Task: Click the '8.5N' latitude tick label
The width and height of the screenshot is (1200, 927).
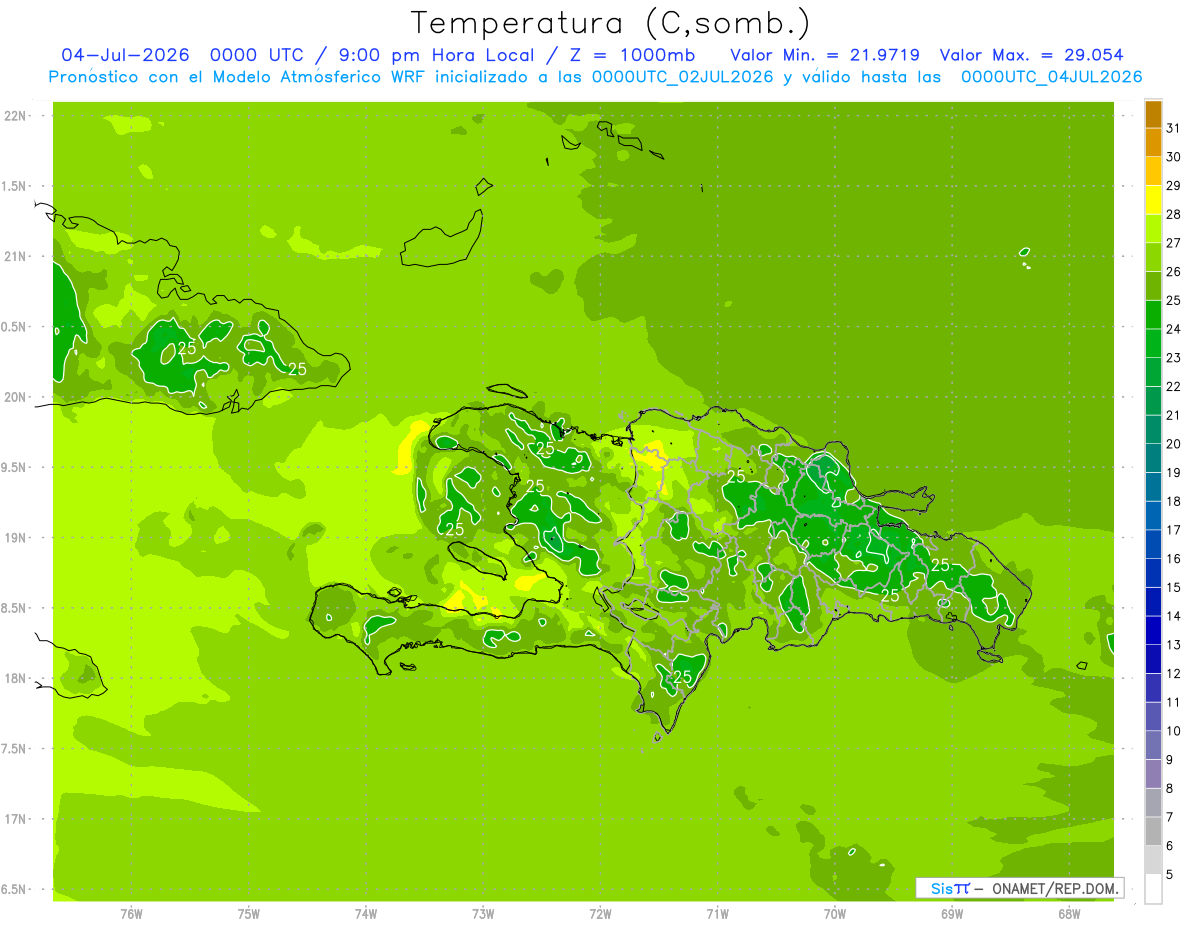Action: [x=15, y=608]
